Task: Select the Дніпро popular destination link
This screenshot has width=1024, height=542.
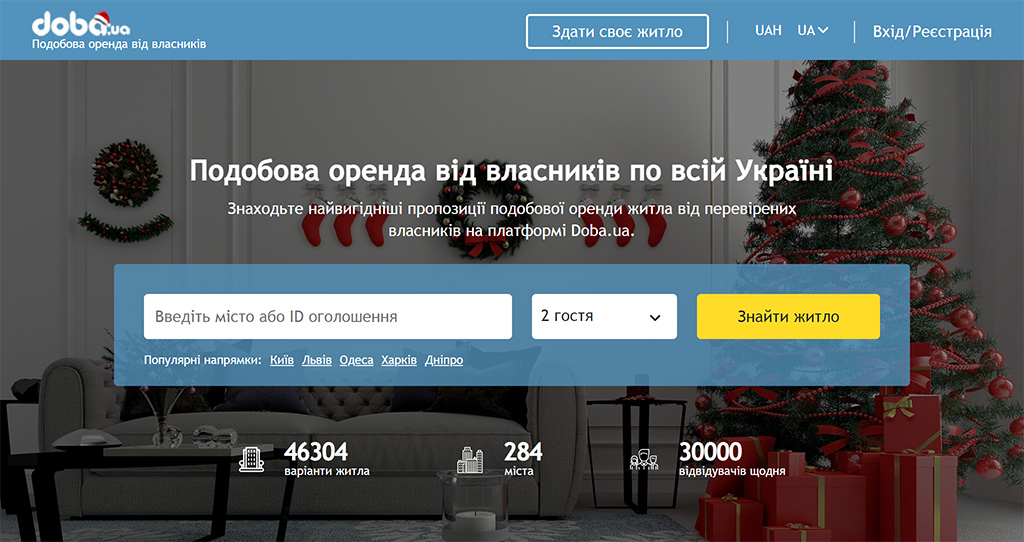Action: (444, 360)
